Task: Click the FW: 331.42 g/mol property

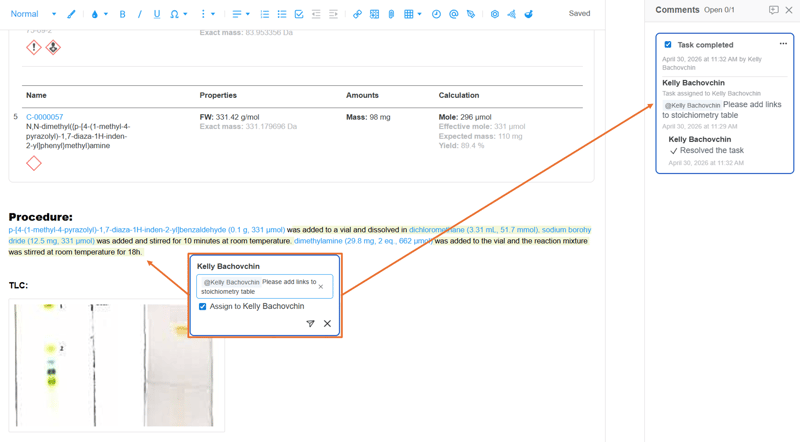Action: (x=230, y=117)
